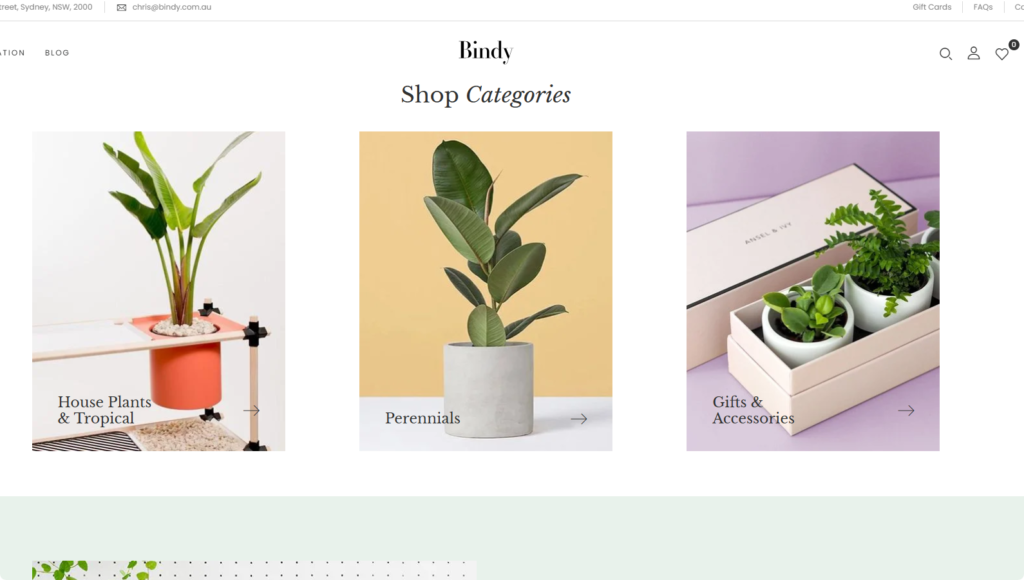This screenshot has height=580, width=1024.
Task: Click the envelope email icon
Action: 121,7
